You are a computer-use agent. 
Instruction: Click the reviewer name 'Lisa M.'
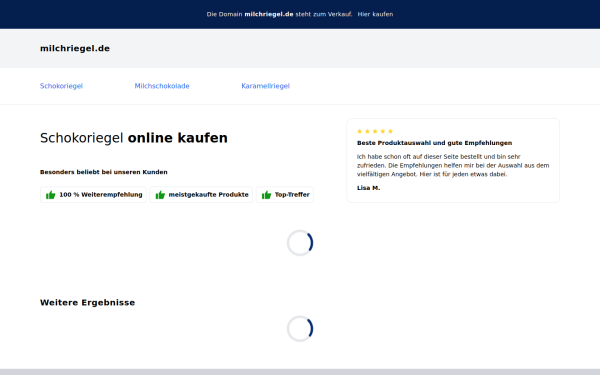368,188
